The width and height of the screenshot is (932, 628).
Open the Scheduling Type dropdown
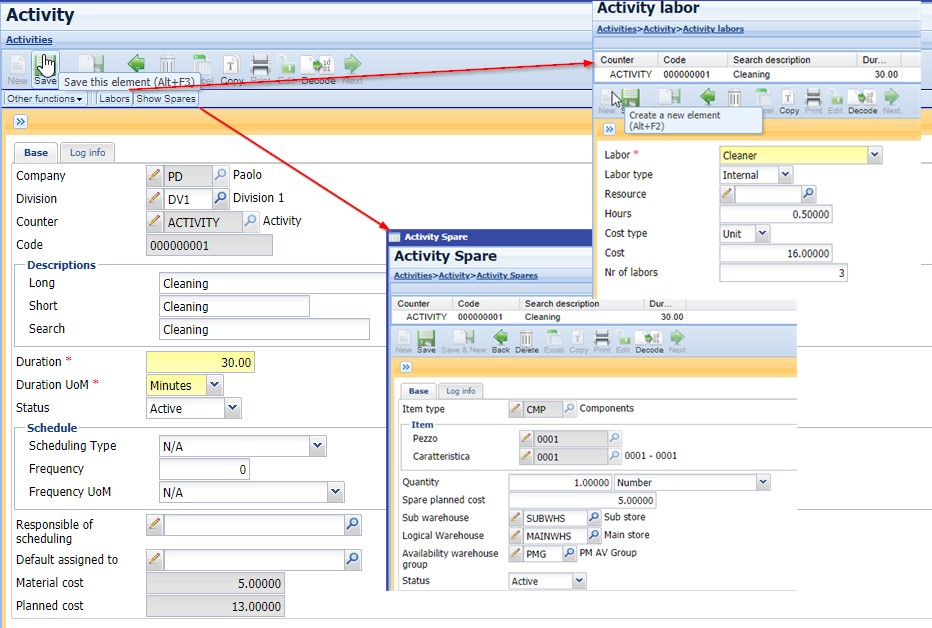317,446
